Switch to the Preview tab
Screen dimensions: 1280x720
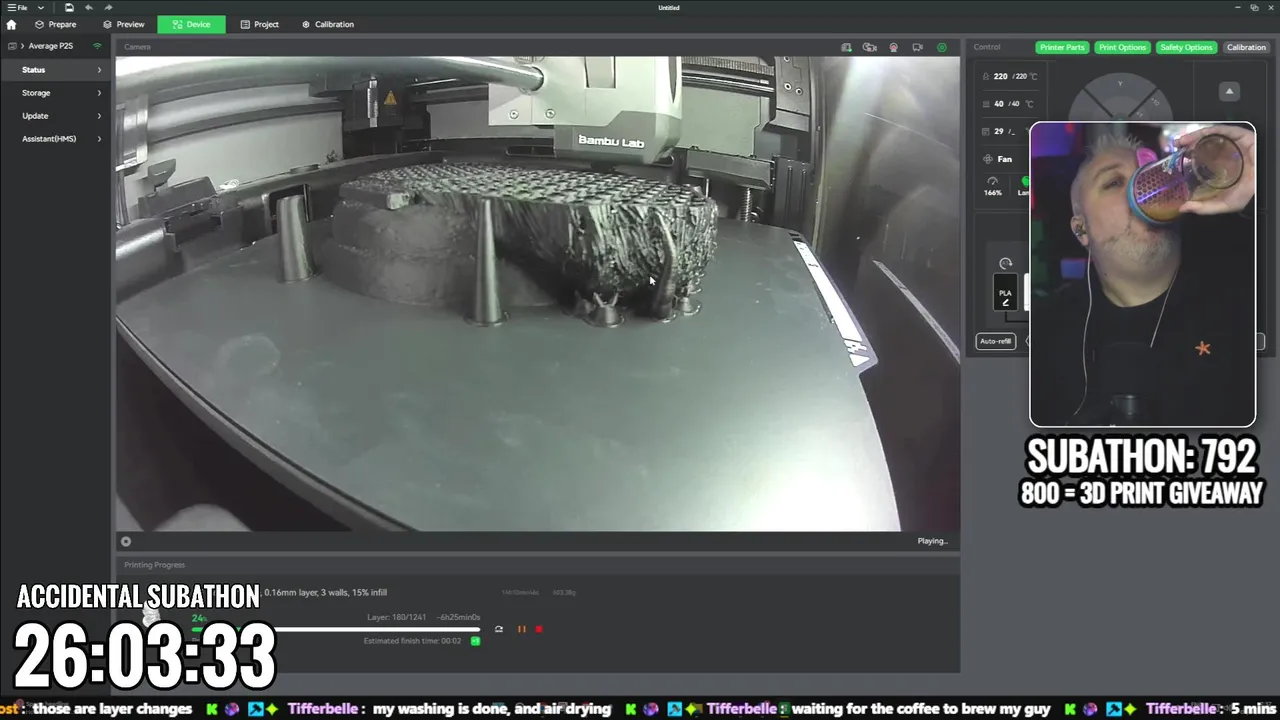click(x=124, y=24)
